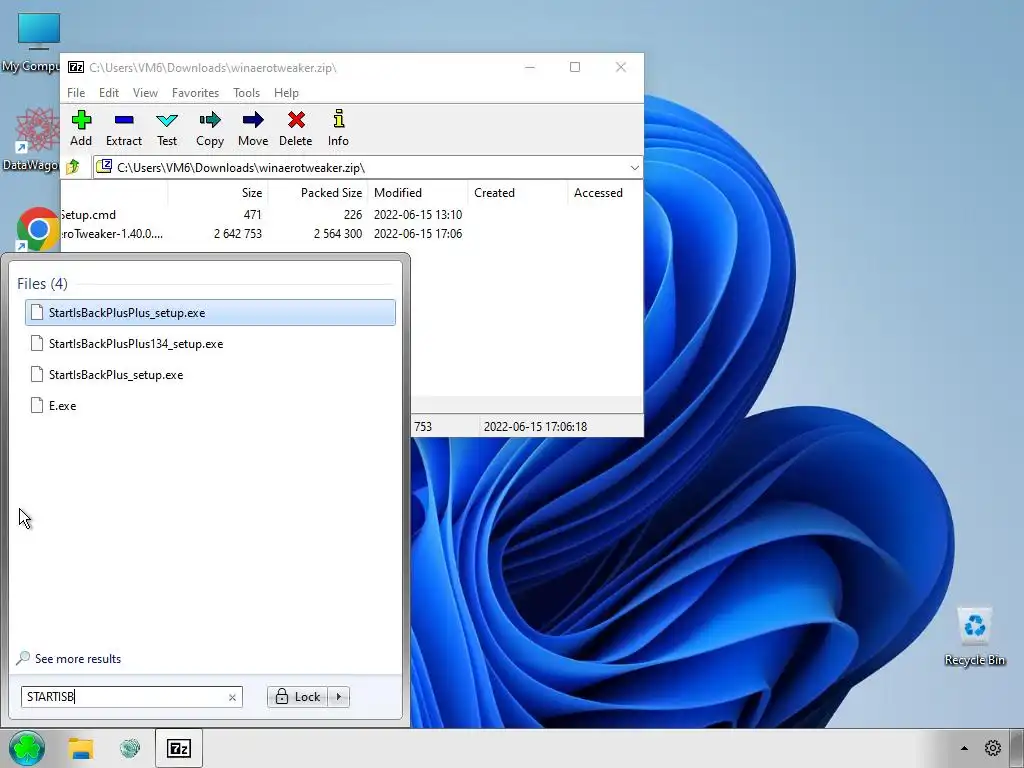Click the magnifier beside See more results
The width and height of the screenshot is (1024, 768).
(23, 658)
